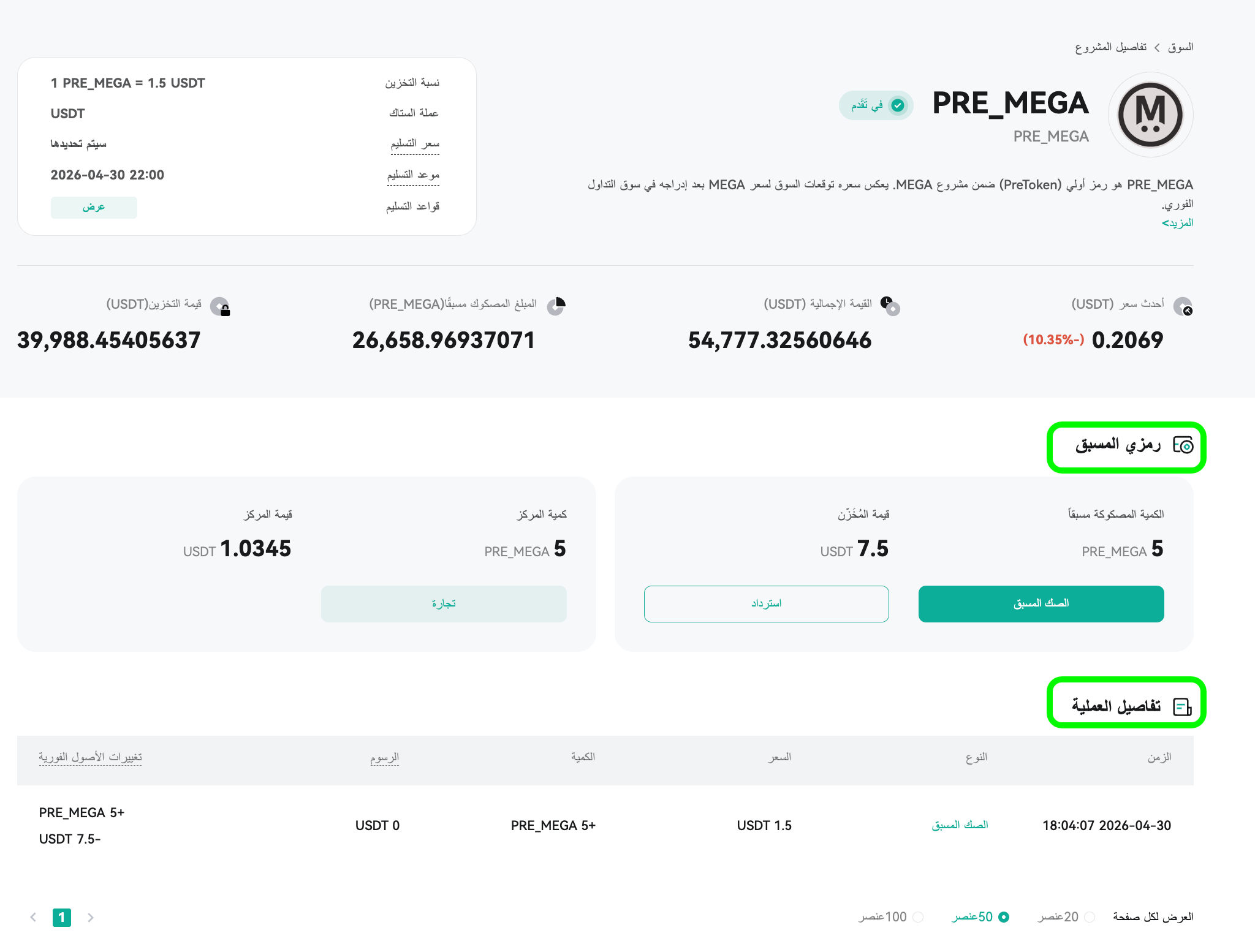The height and width of the screenshot is (952, 1255).
Task: Click the total value (القيمة الإجمالية) clock icon
Action: point(890,306)
